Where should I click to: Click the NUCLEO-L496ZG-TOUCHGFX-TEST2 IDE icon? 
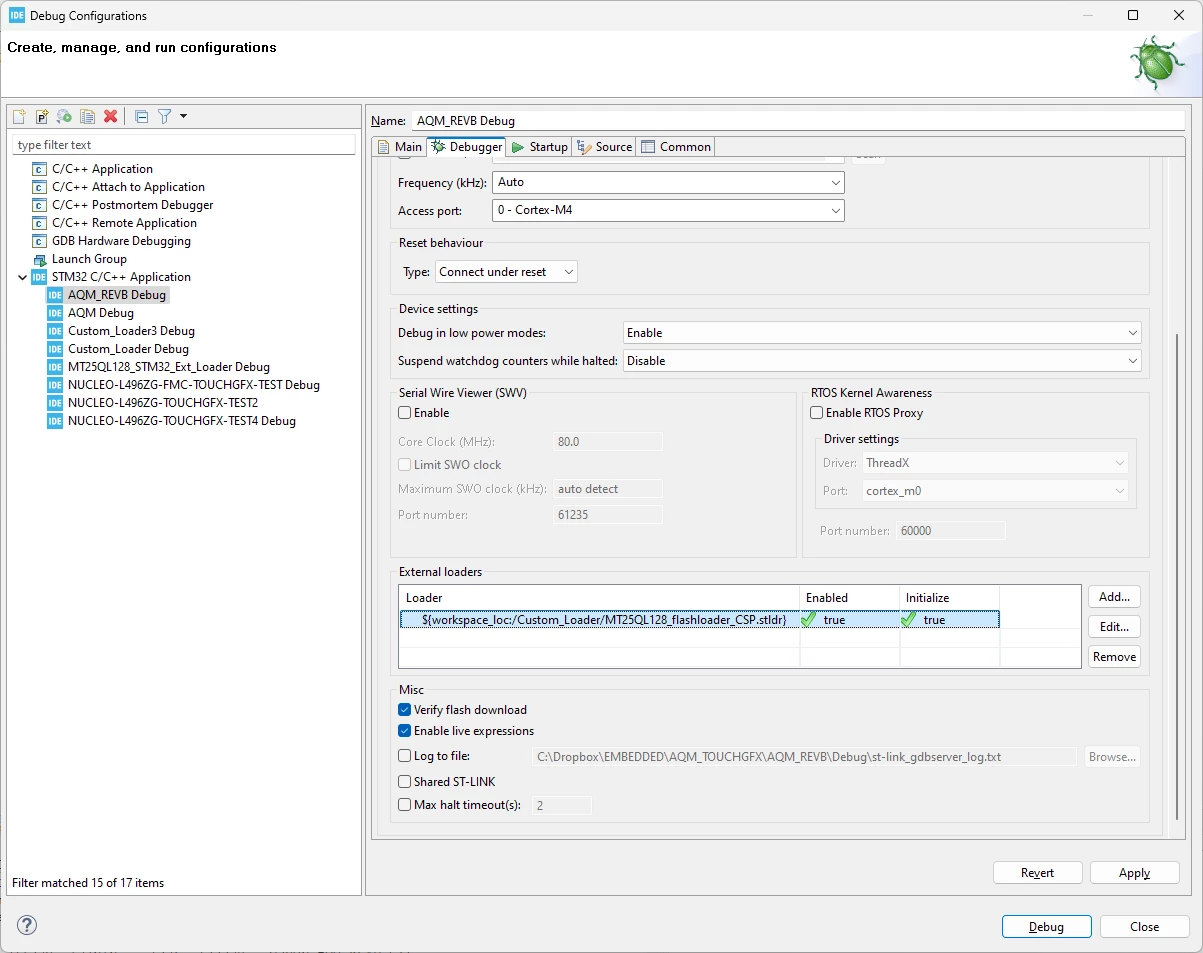[x=55, y=403]
